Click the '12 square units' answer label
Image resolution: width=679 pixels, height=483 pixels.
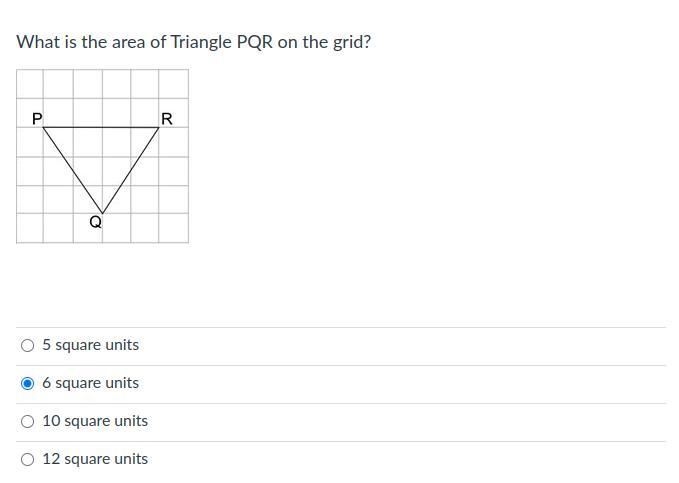95,459
